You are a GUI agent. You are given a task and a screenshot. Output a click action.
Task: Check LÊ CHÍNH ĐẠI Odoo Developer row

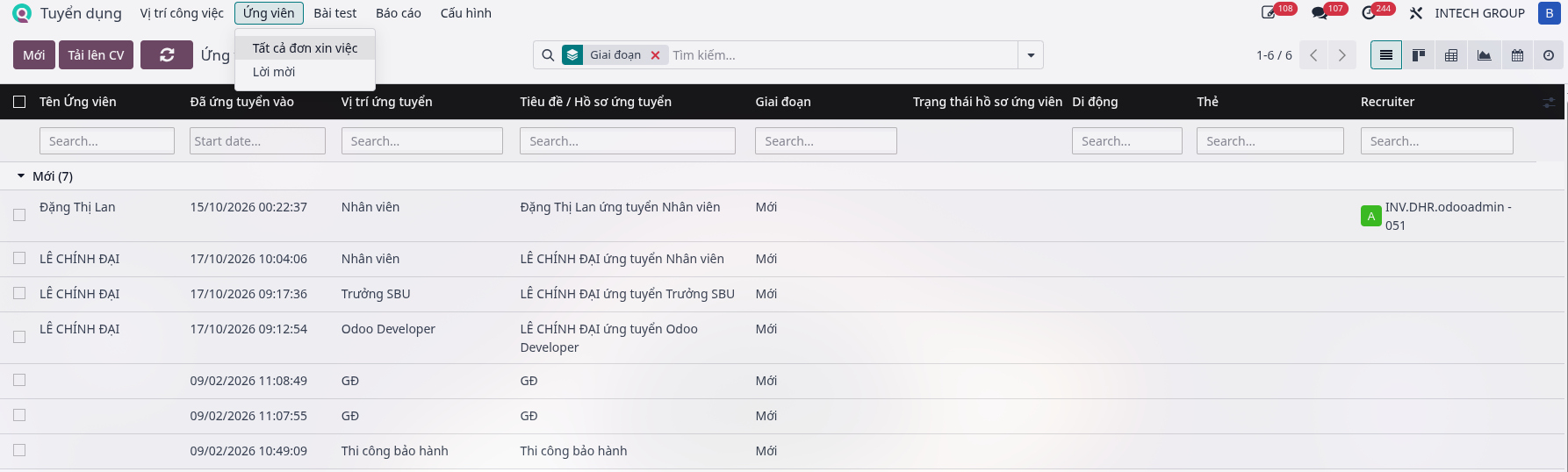click(19, 337)
